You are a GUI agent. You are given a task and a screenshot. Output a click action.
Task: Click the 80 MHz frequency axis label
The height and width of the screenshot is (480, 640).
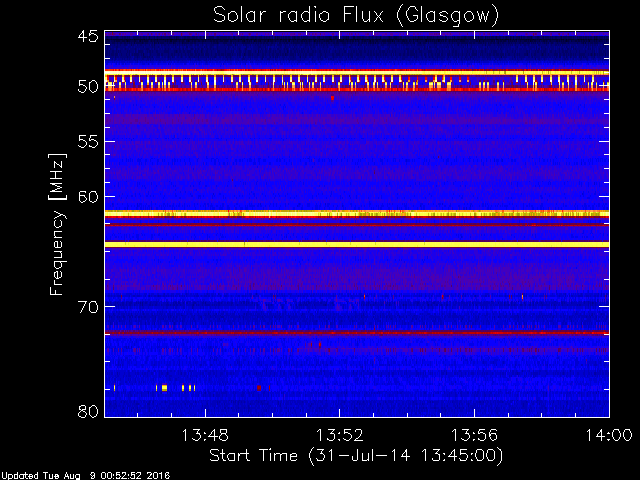[88, 411]
